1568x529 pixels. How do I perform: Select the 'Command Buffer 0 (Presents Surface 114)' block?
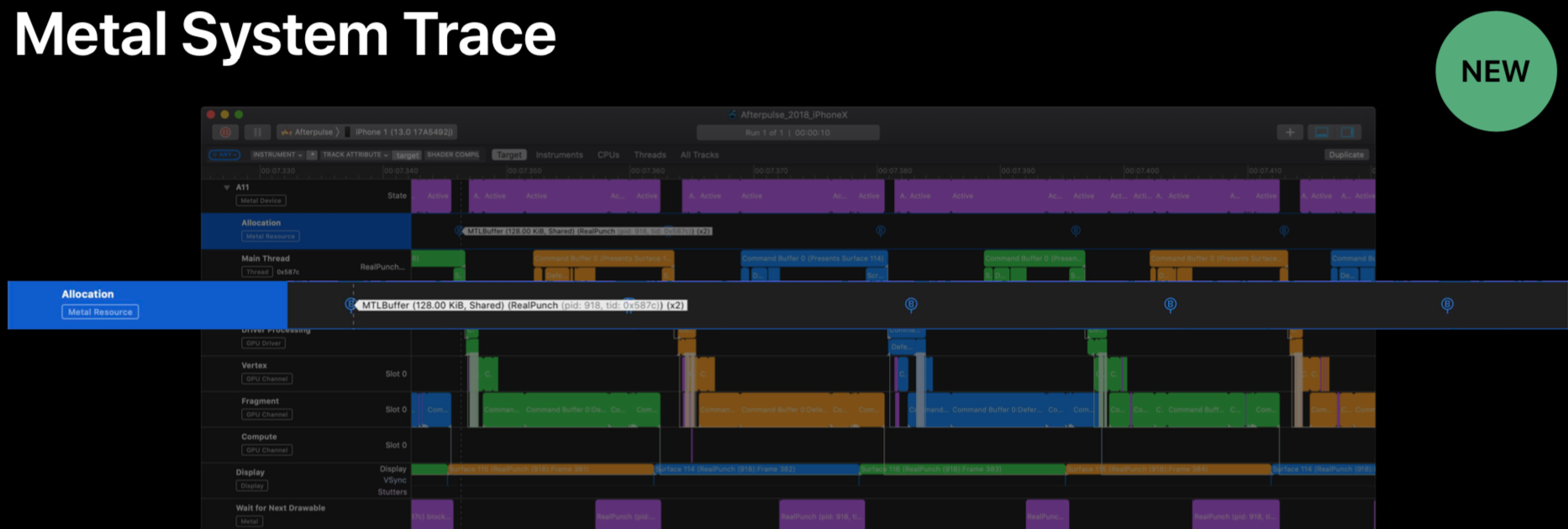click(813, 259)
